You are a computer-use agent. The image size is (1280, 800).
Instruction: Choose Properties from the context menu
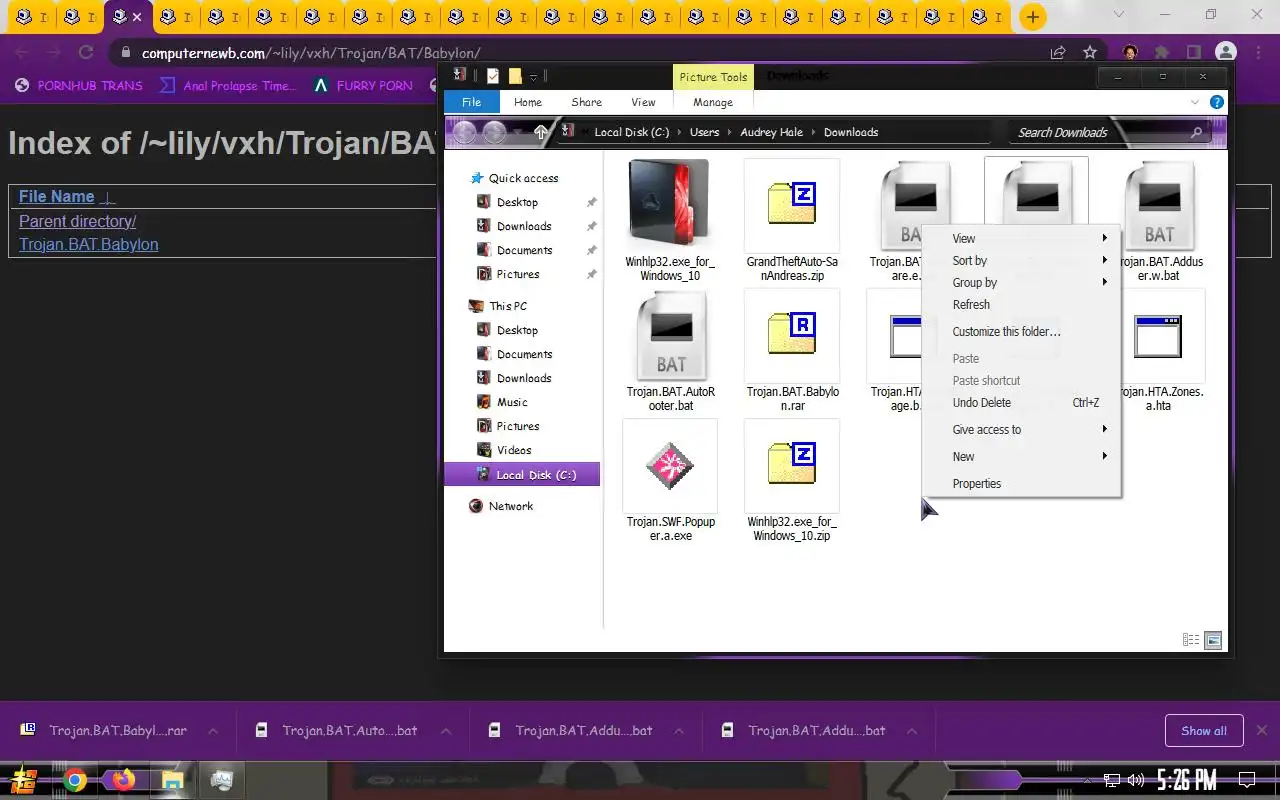[x=1022, y=483]
